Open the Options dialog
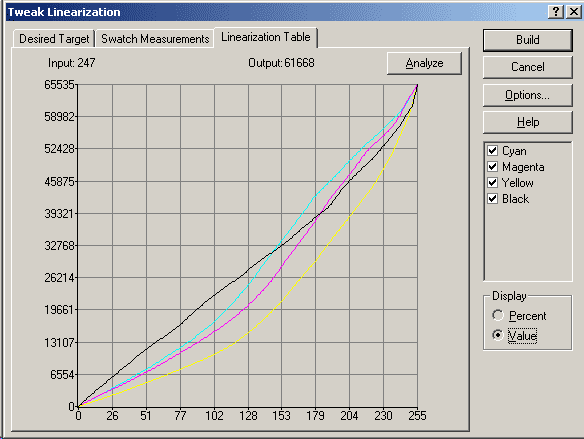584x439 pixels. [x=527, y=95]
